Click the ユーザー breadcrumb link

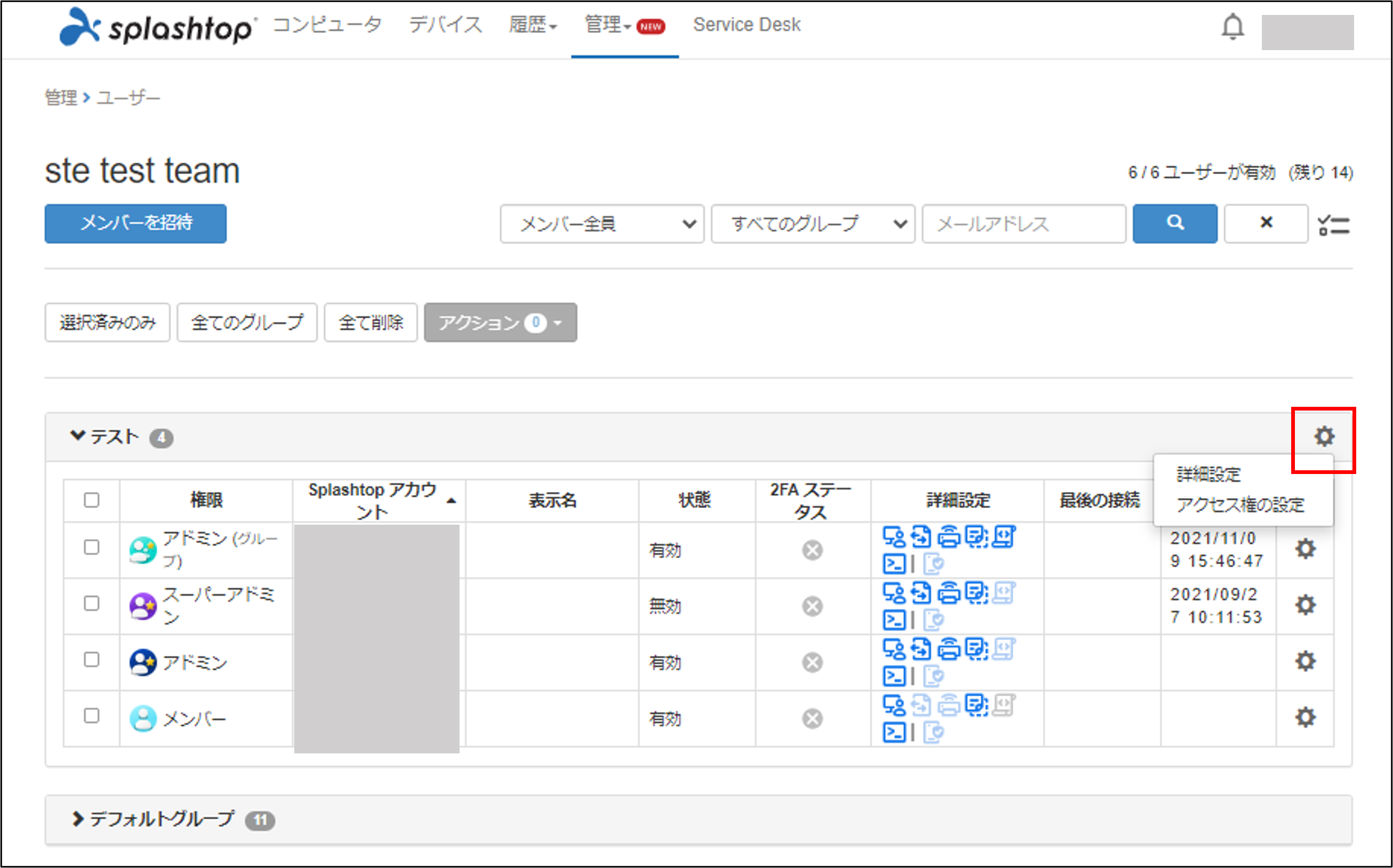(x=128, y=98)
